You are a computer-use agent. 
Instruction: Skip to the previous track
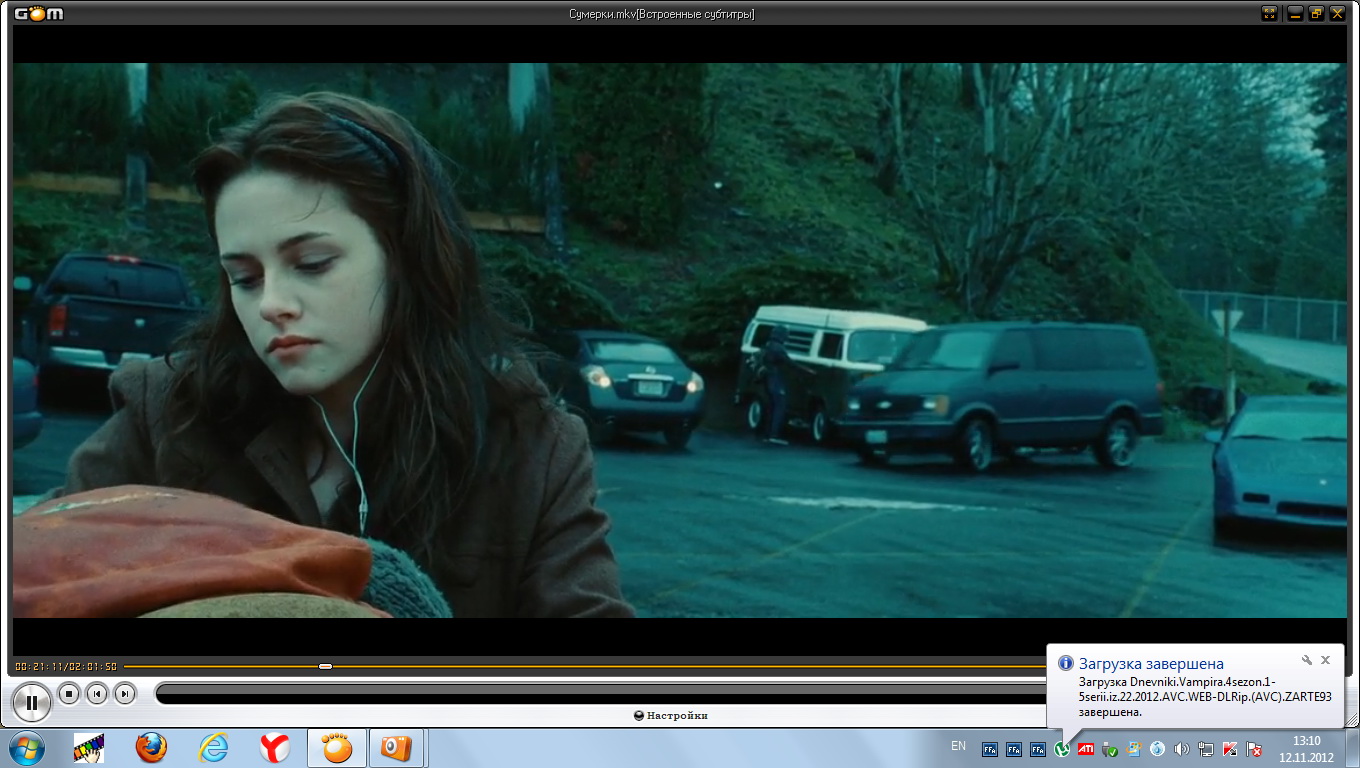(x=97, y=693)
